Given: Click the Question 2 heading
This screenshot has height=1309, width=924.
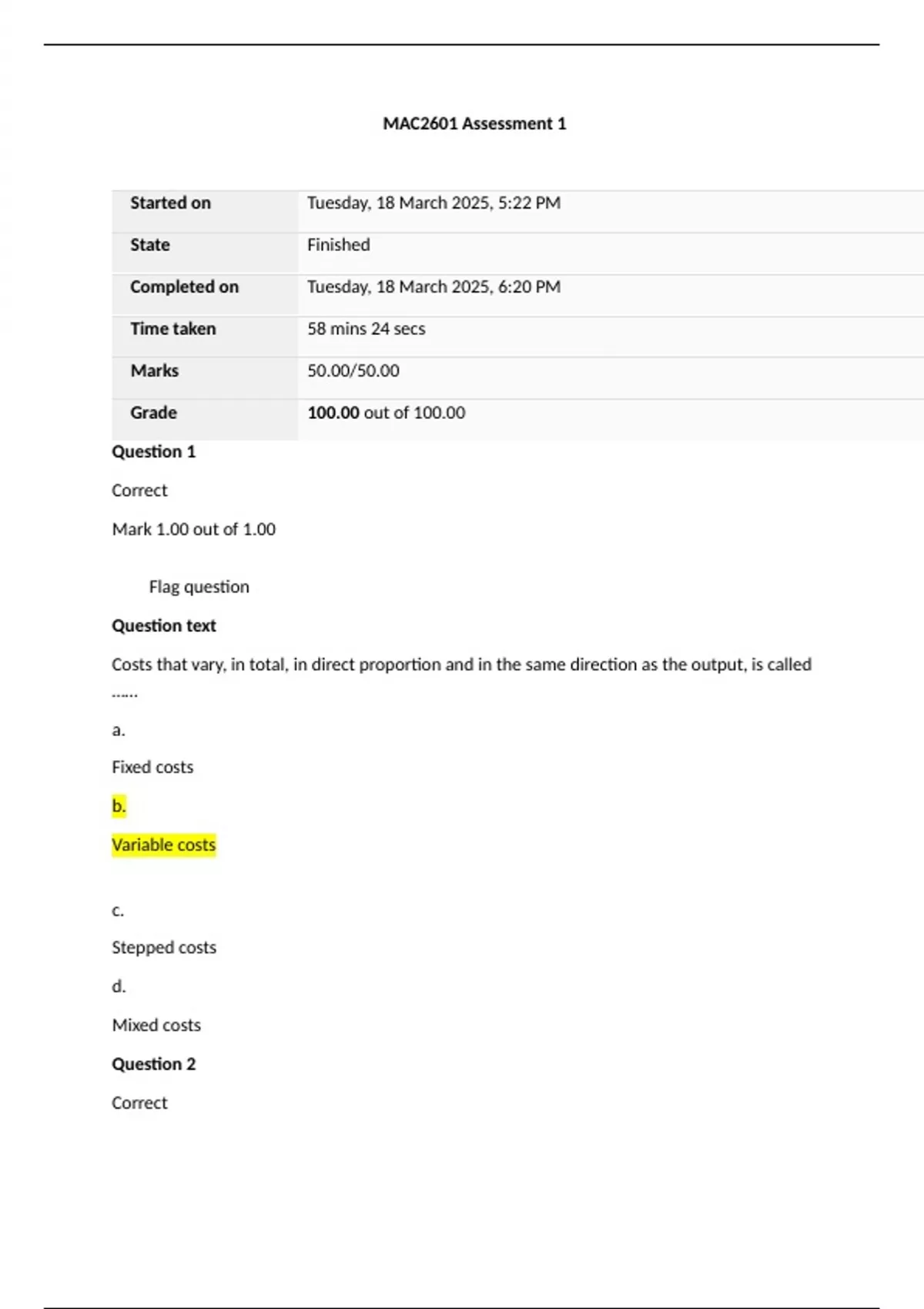Looking at the screenshot, I should coord(153,1063).
